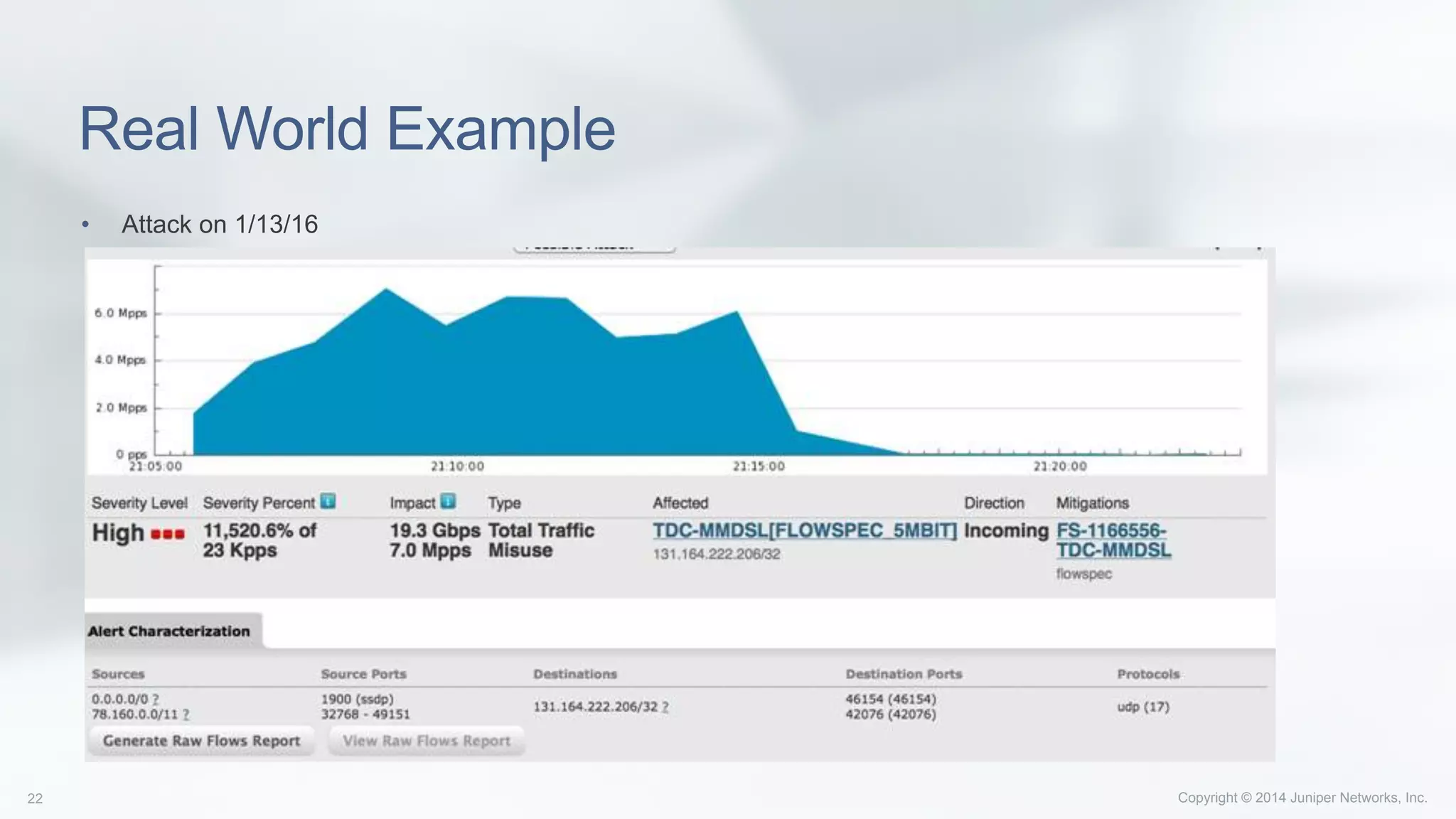Open the FS-1166556-TDC-MMDSL mitigation link
Viewport: 1456px width, 819px height.
click(x=1113, y=540)
